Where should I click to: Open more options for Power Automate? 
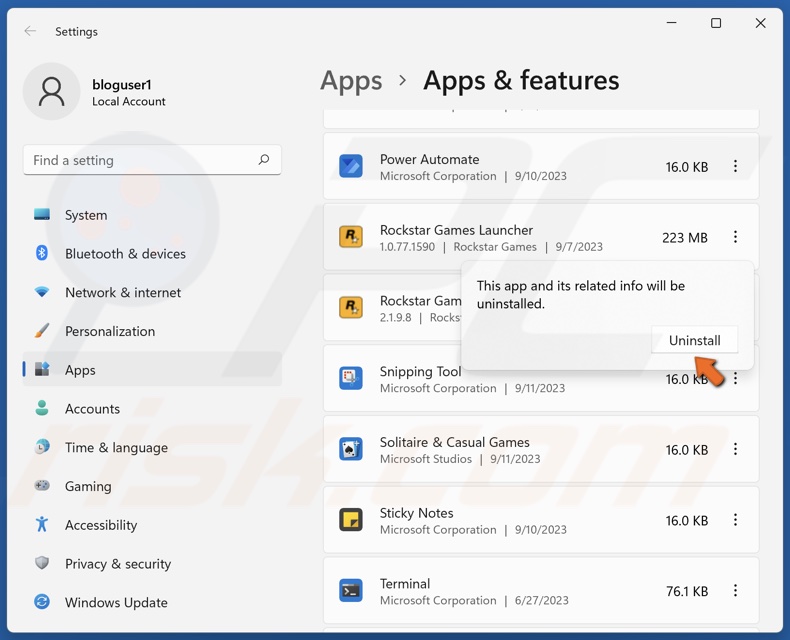pos(735,166)
